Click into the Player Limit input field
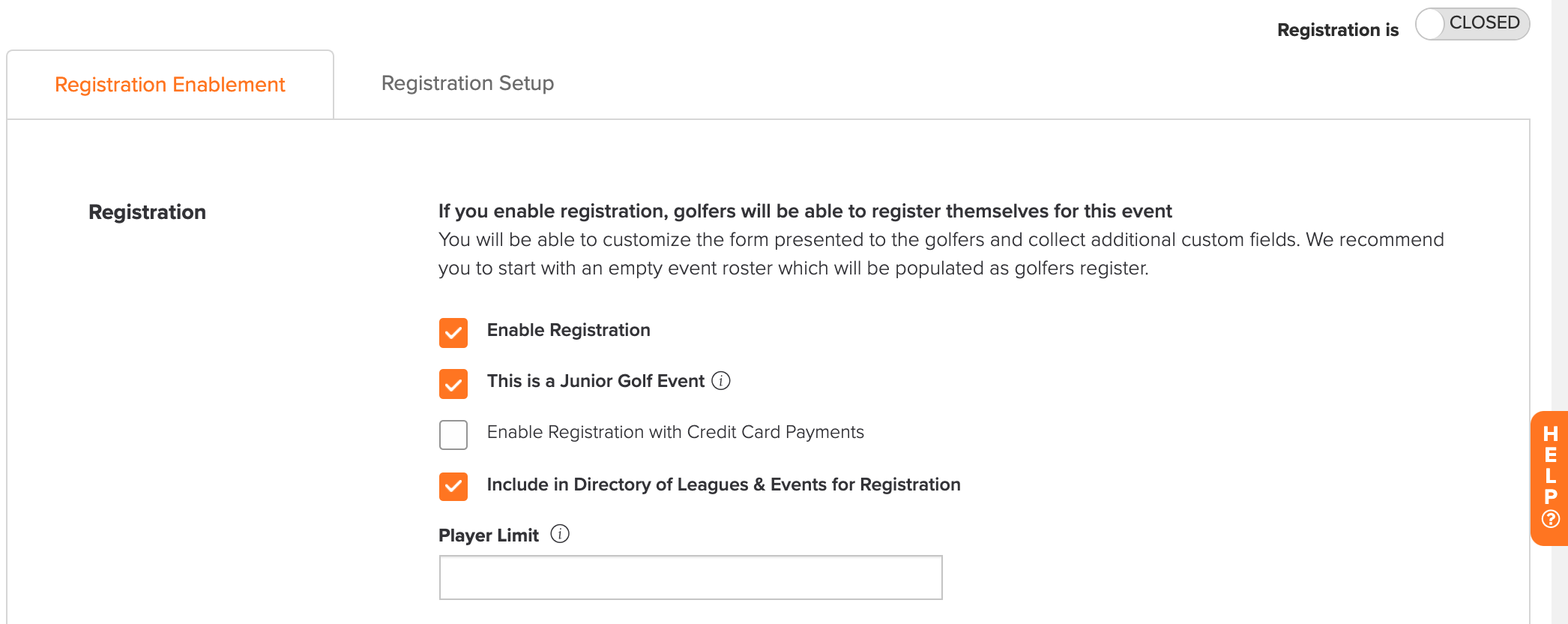The height and width of the screenshot is (624, 1568). pos(690,577)
